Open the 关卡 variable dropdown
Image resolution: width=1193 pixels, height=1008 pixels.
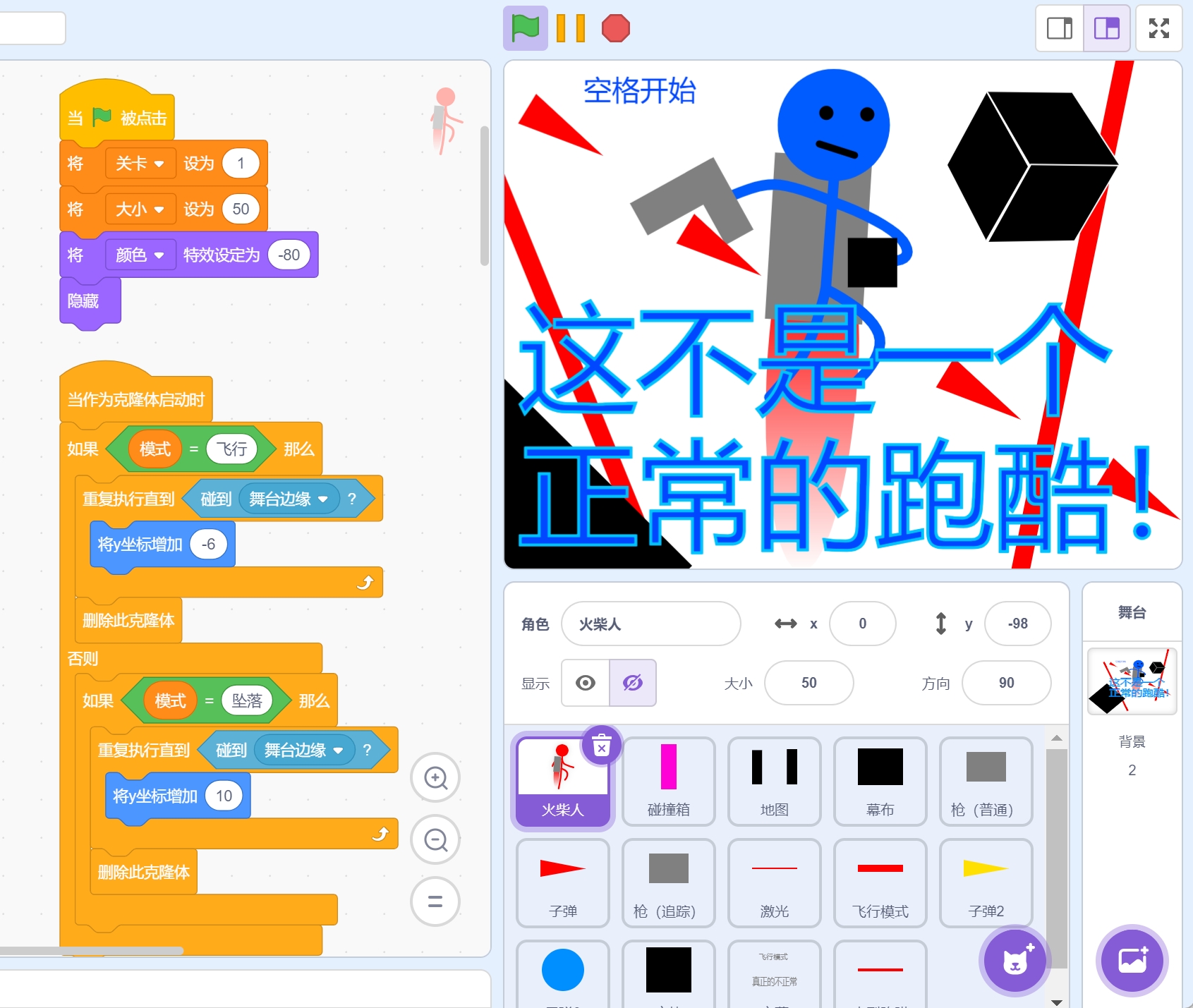coord(159,164)
